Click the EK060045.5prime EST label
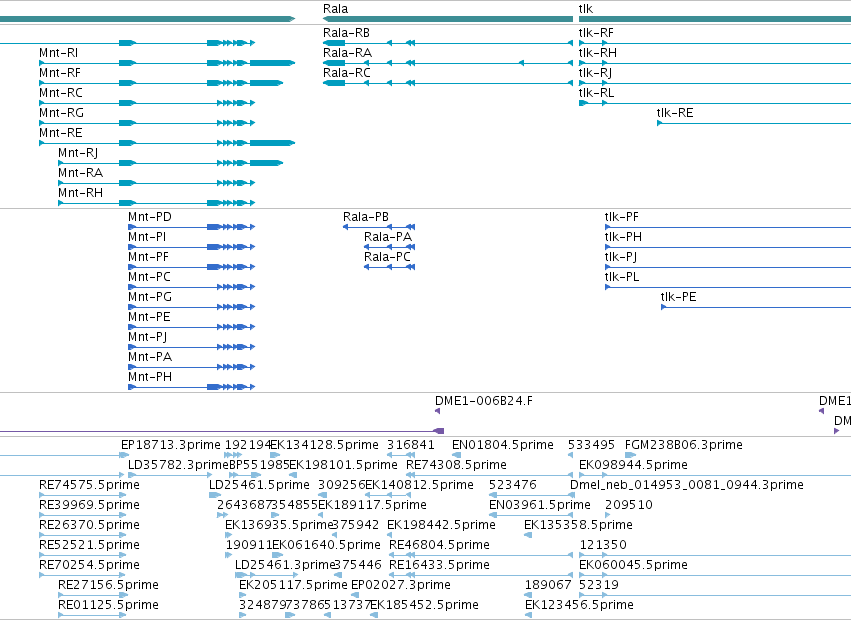The height and width of the screenshot is (620, 851). point(633,565)
